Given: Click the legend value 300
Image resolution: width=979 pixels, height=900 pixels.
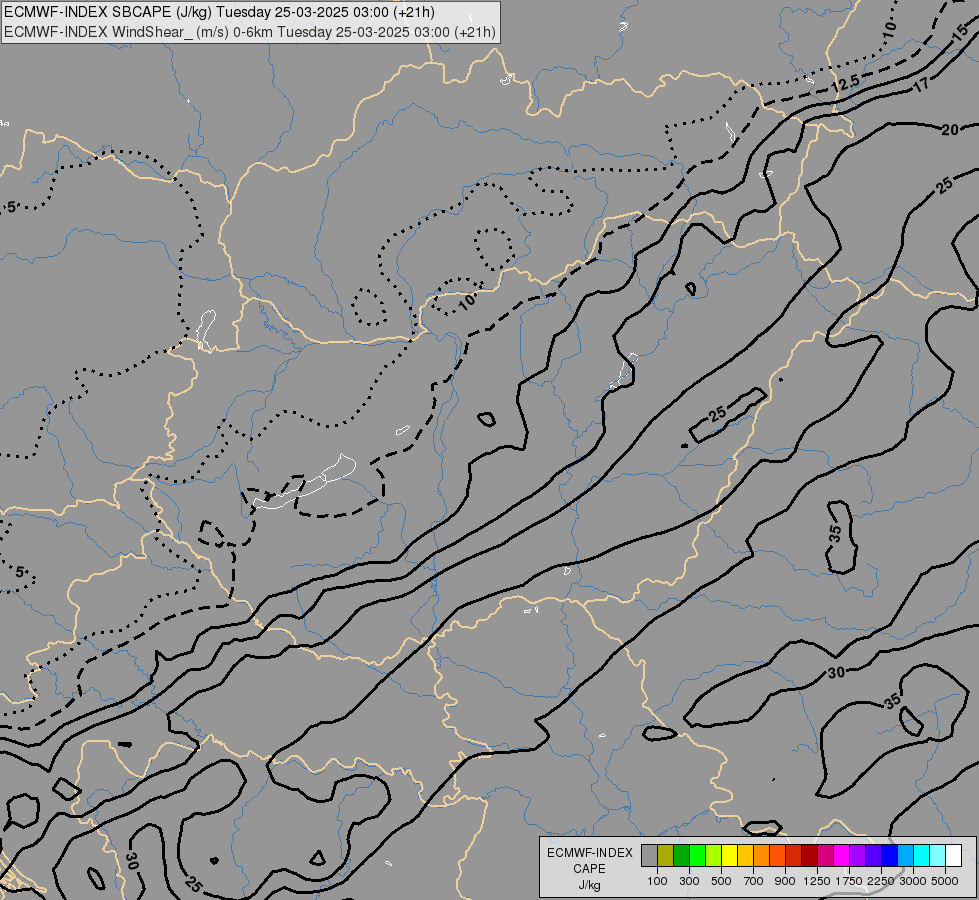Looking at the screenshot, I should tap(689, 881).
